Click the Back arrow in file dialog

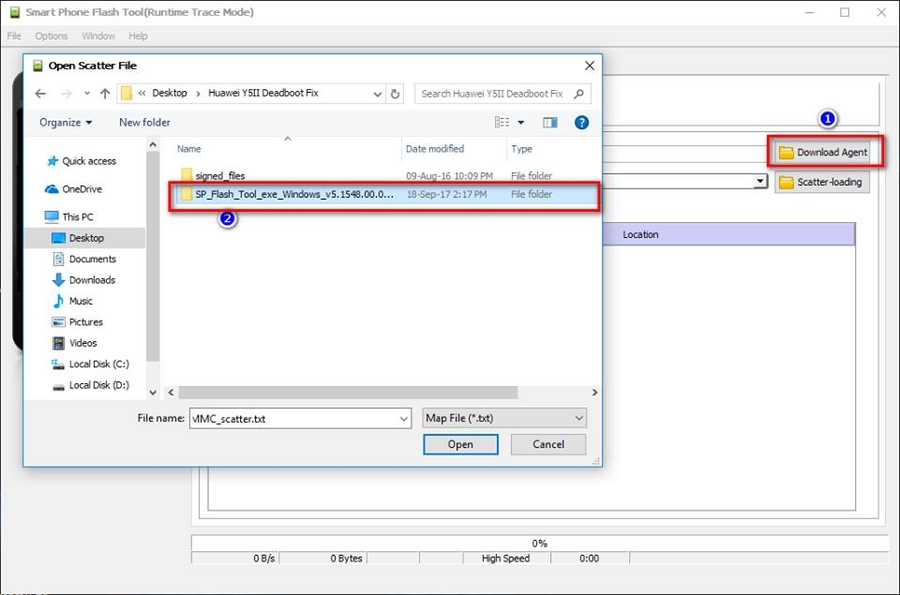(40, 94)
